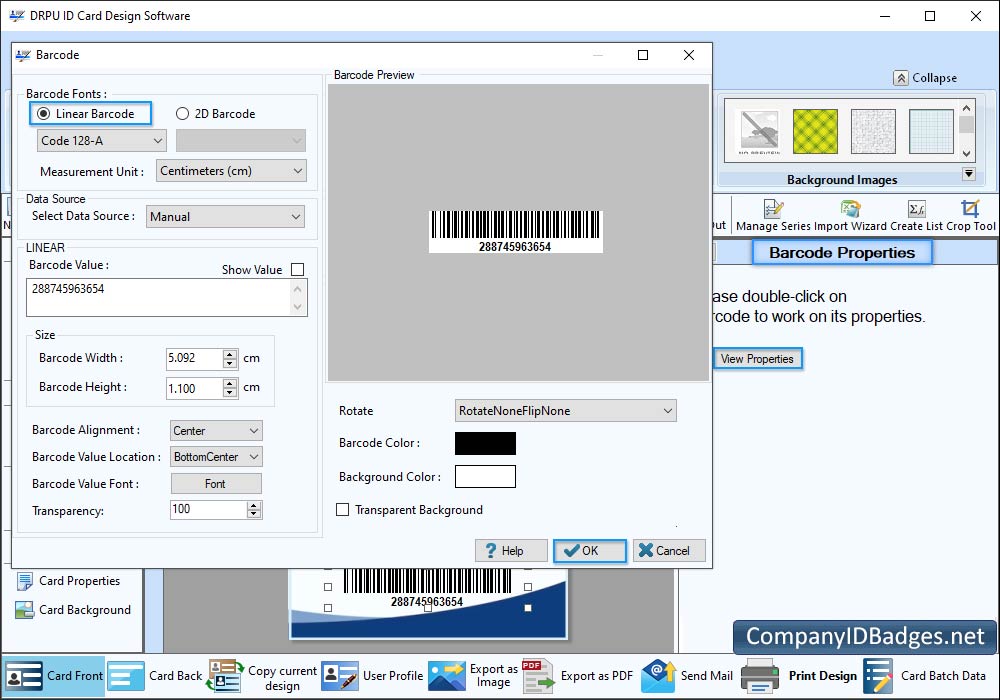Click Card Front tab label
Screen dimensions: 1000x700
(75, 676)
